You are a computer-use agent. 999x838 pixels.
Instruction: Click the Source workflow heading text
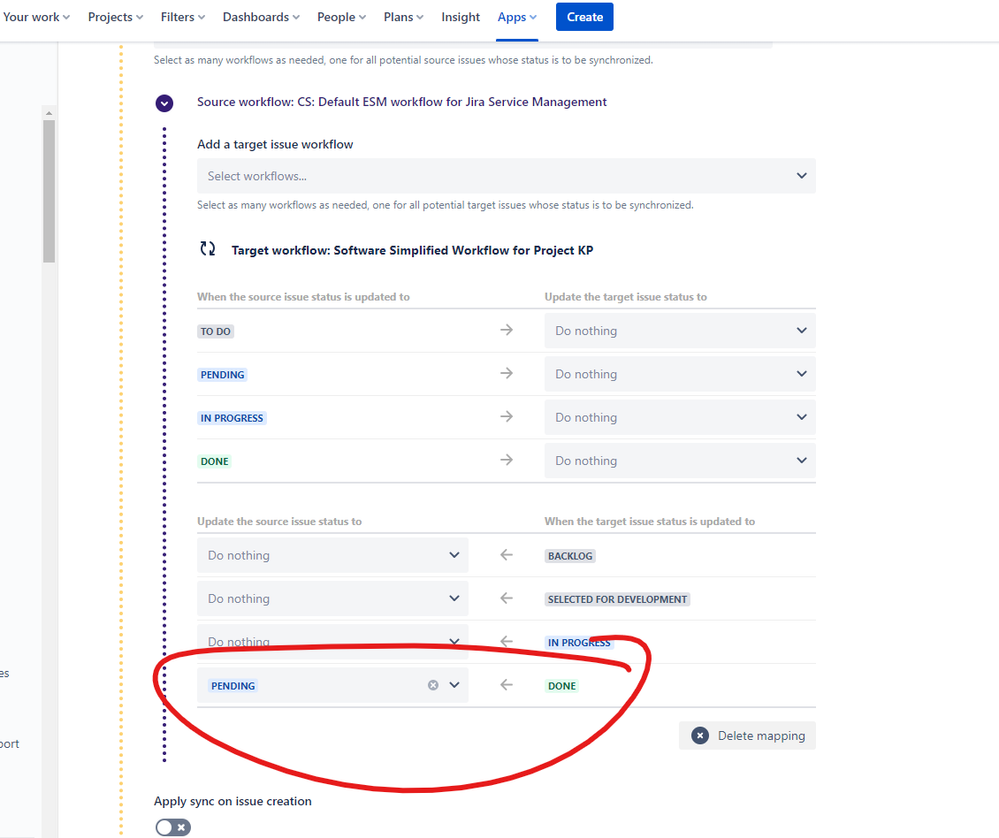tap(401, 102)
